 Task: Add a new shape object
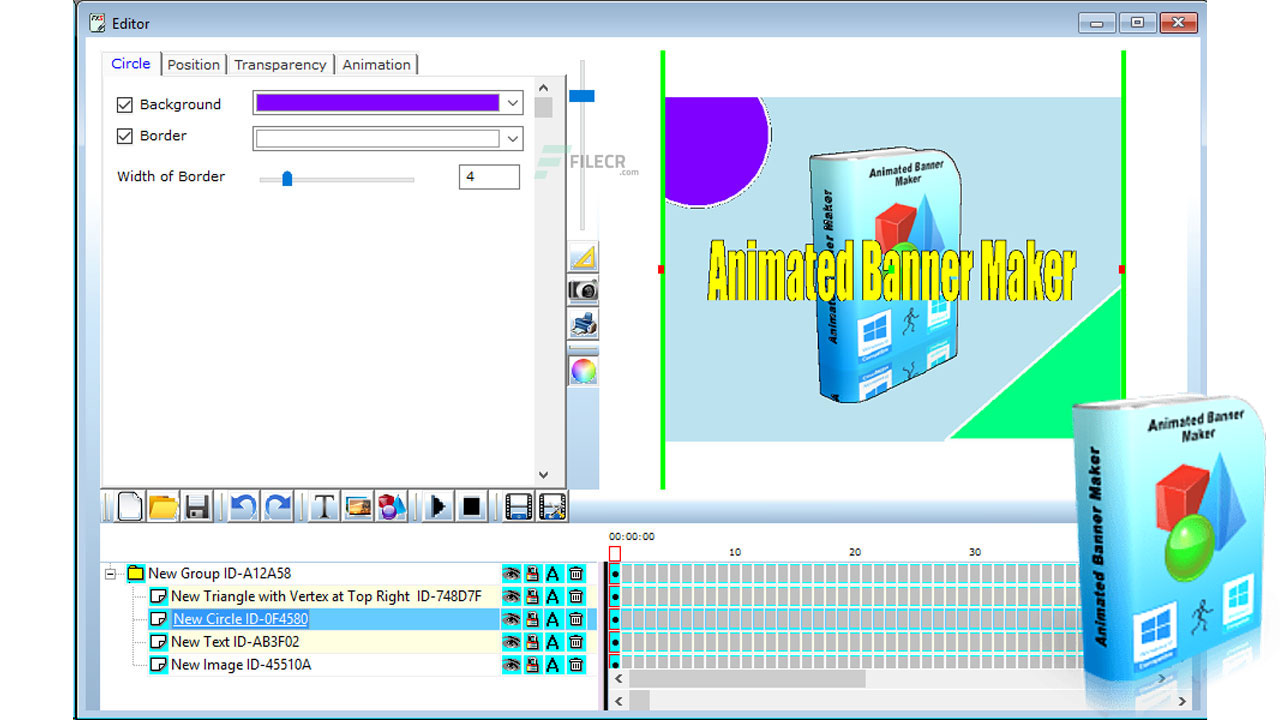(x=392, y=506)
